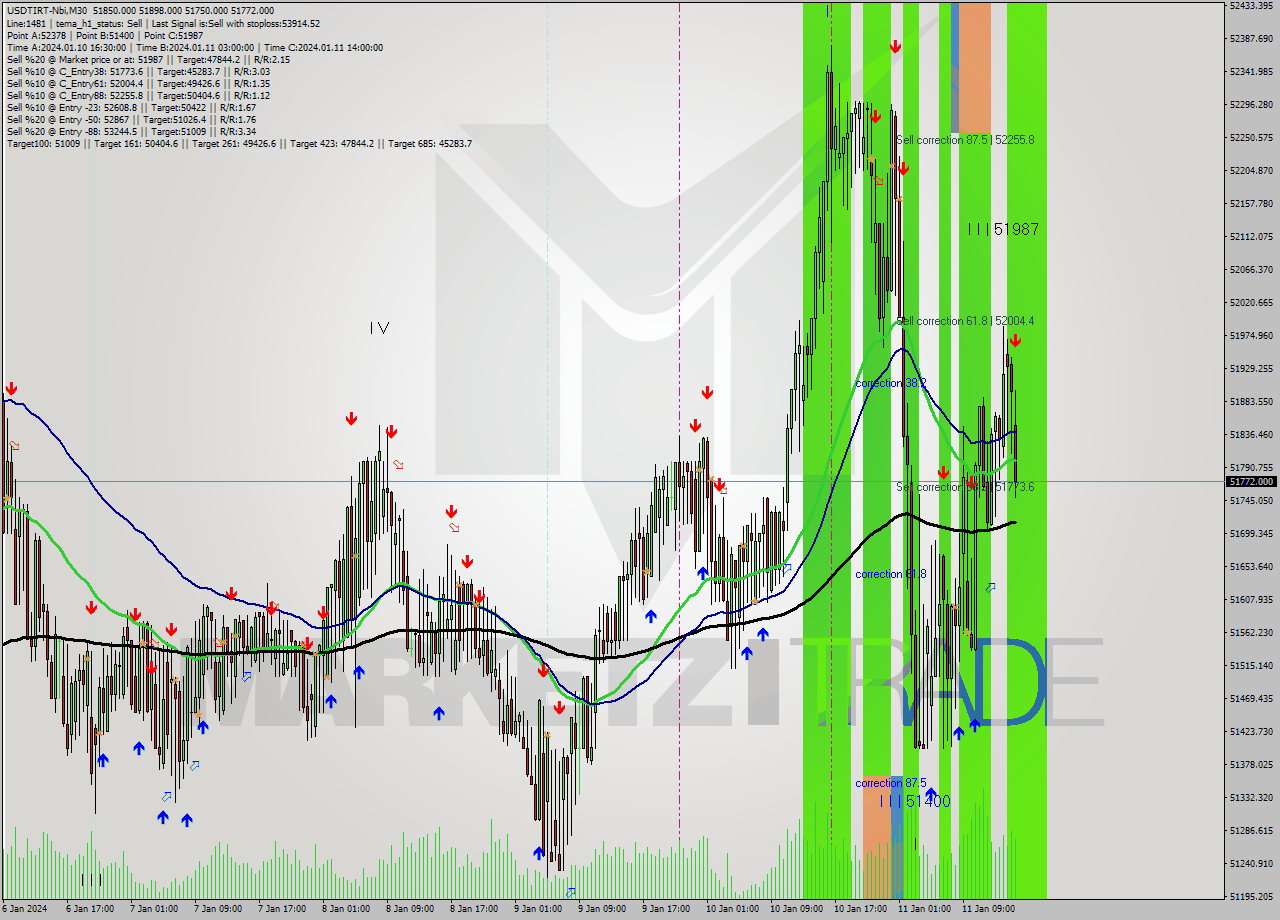
Task: Select the blue 'correction 87.5' label
Action: click(x=890, y=783)
